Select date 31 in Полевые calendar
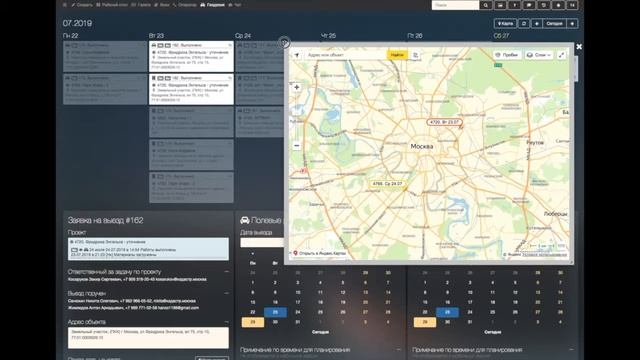Screen dimensions: 640x360 point(298,322)
